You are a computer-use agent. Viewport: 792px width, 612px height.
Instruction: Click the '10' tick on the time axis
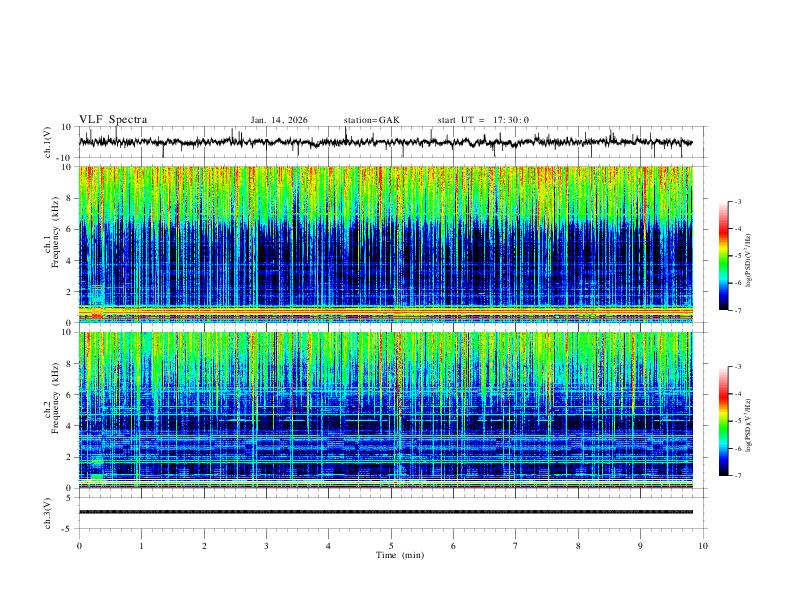[x=703, y=546]
